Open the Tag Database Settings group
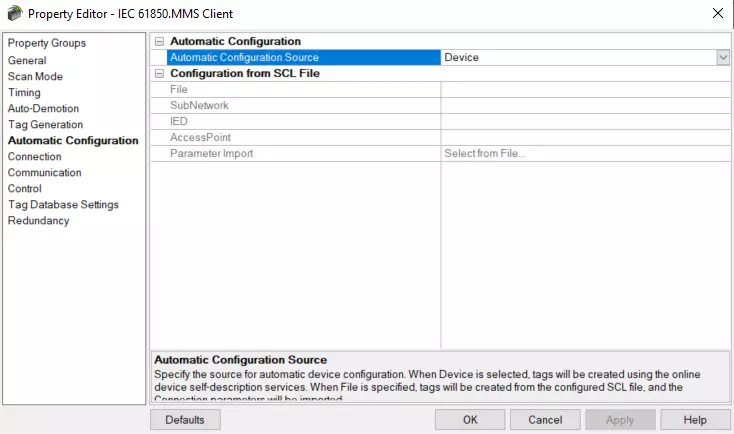This screenshot has height=434, width=734. pyautogui.click(x=63, y=205)
